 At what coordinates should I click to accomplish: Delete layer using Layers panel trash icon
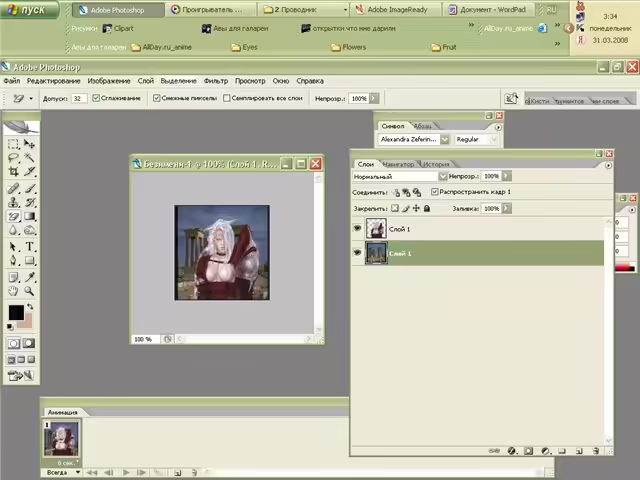(596, 451)
